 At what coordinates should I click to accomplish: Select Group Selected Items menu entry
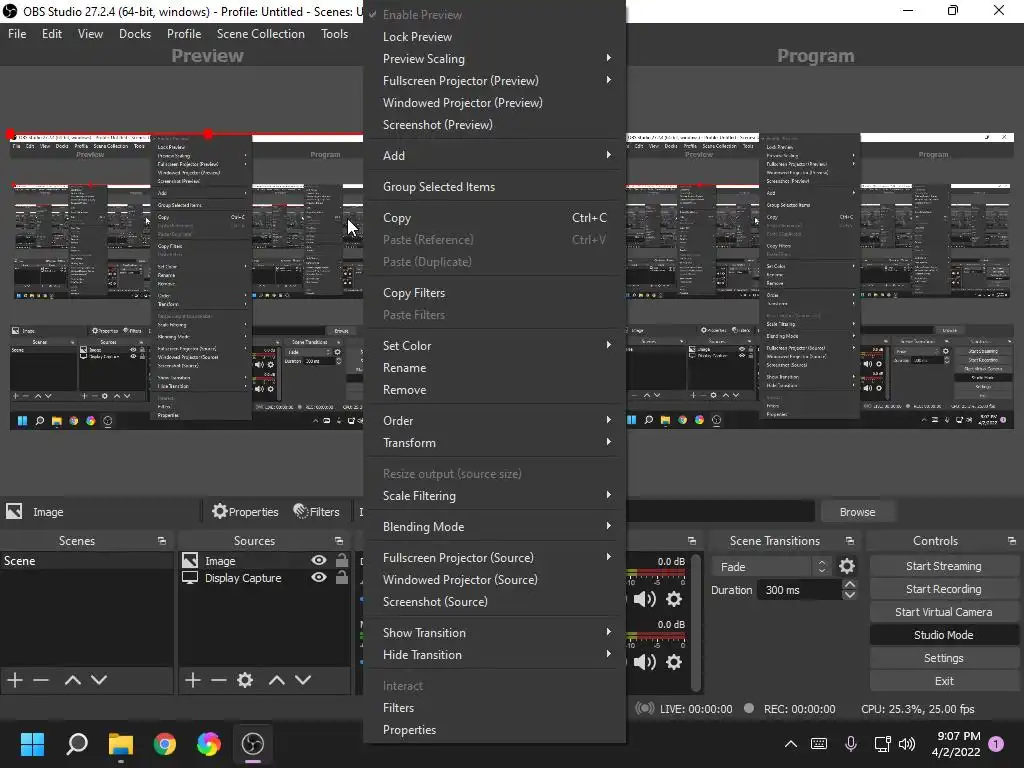pyautogui.click(x=494, y=187)
